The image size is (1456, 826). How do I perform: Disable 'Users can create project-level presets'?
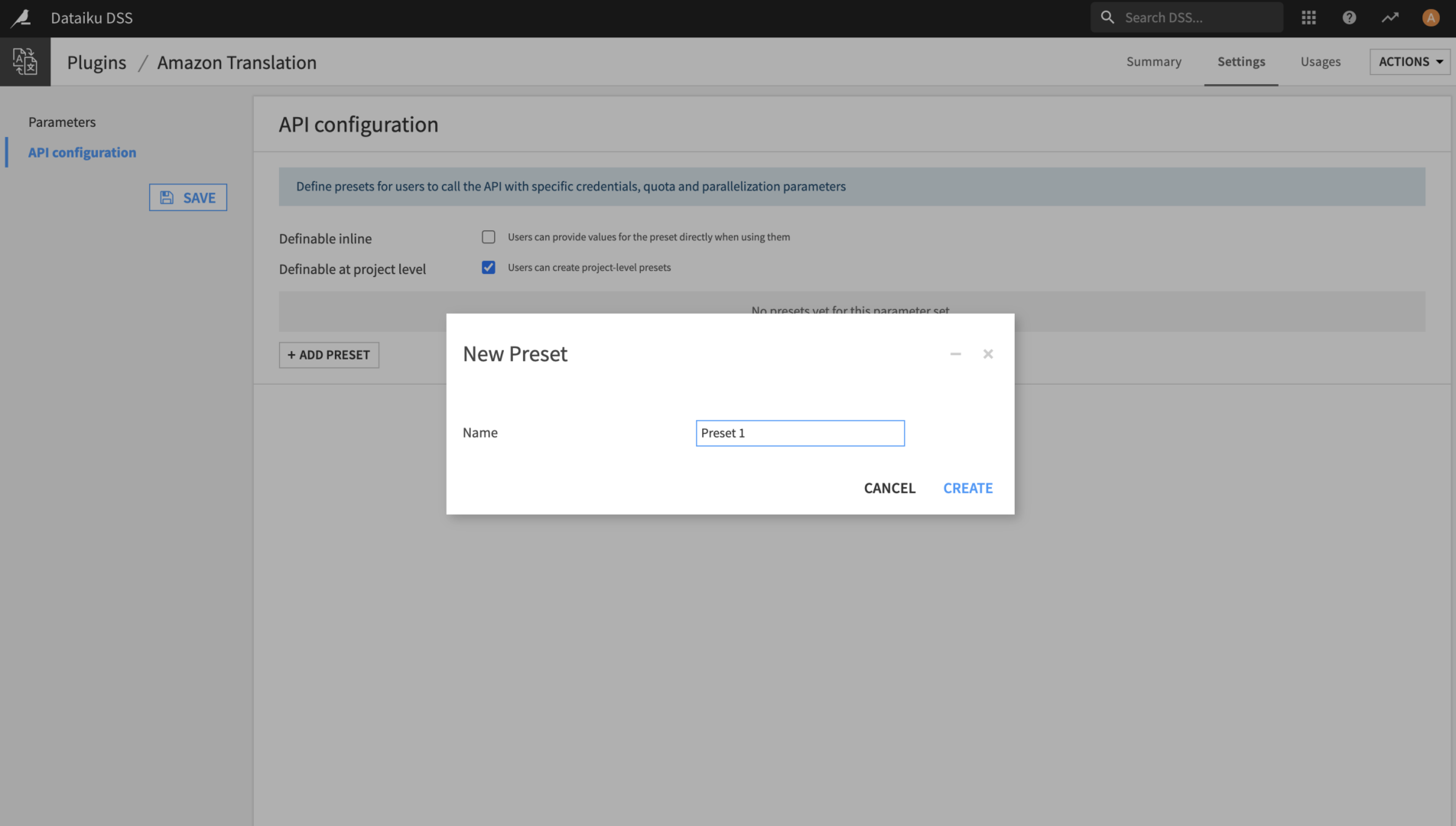point(489,267)
